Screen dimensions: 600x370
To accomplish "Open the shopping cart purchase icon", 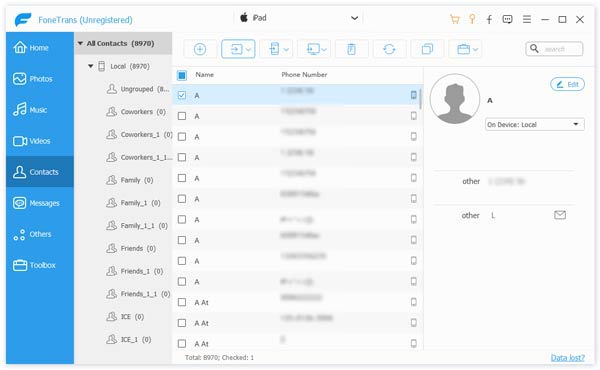I will click(x=455, y=19).
